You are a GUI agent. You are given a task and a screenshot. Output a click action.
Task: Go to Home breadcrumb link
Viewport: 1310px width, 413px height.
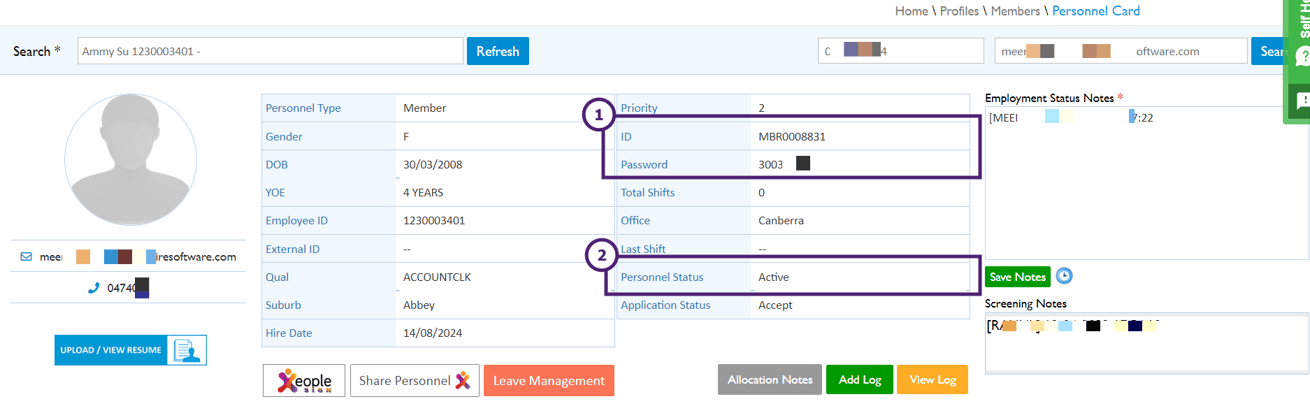coord(911,11)
